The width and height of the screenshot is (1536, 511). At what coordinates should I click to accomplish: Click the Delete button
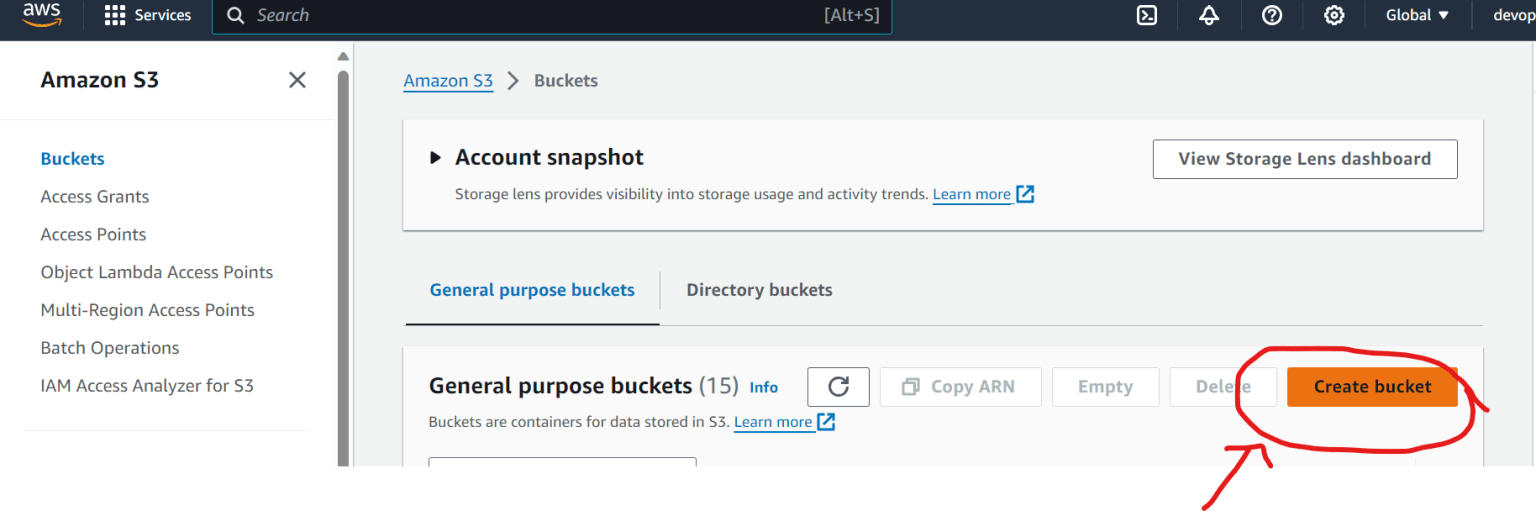(1223, 387)
